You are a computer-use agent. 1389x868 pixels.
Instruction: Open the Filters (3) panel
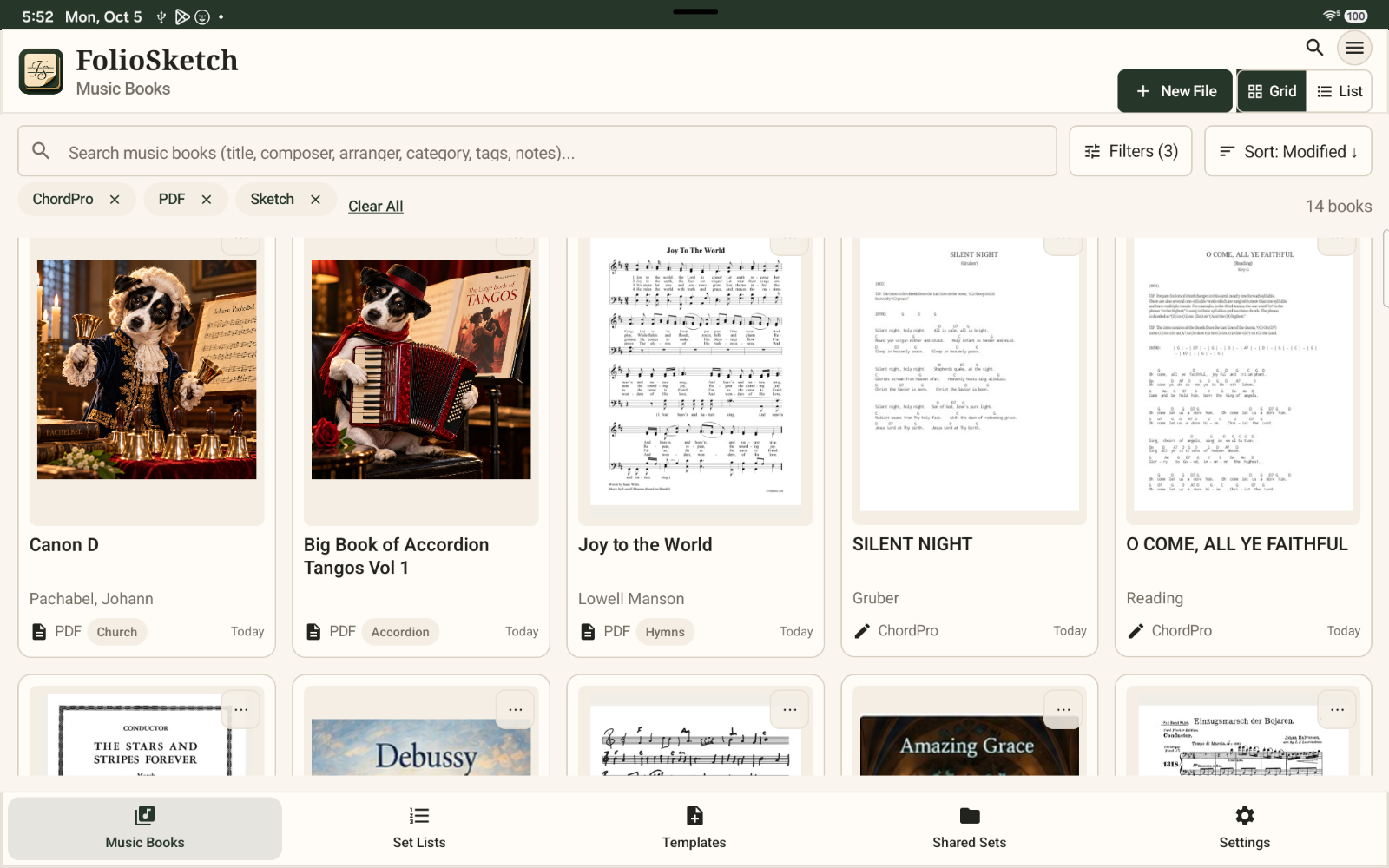pyautogui.click(x=1130, y=151)
